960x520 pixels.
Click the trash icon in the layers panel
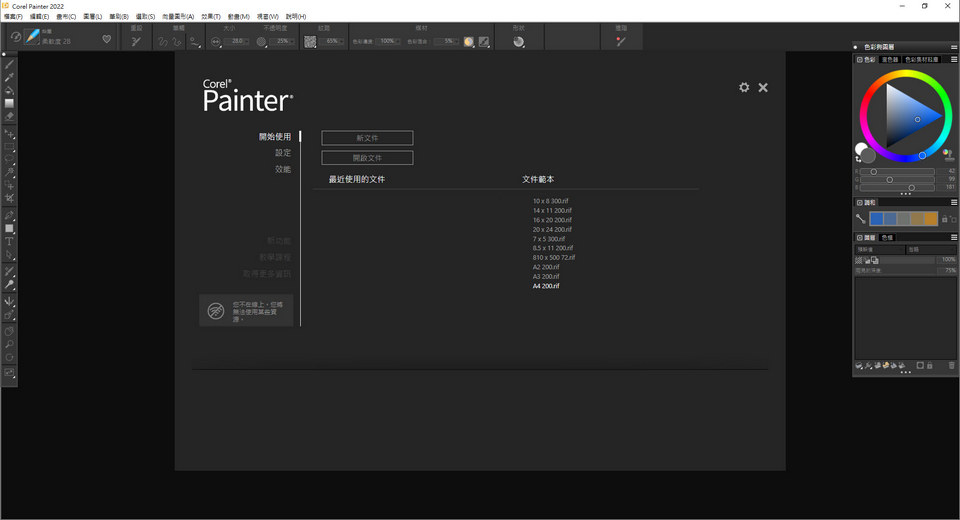coord(951,366)
